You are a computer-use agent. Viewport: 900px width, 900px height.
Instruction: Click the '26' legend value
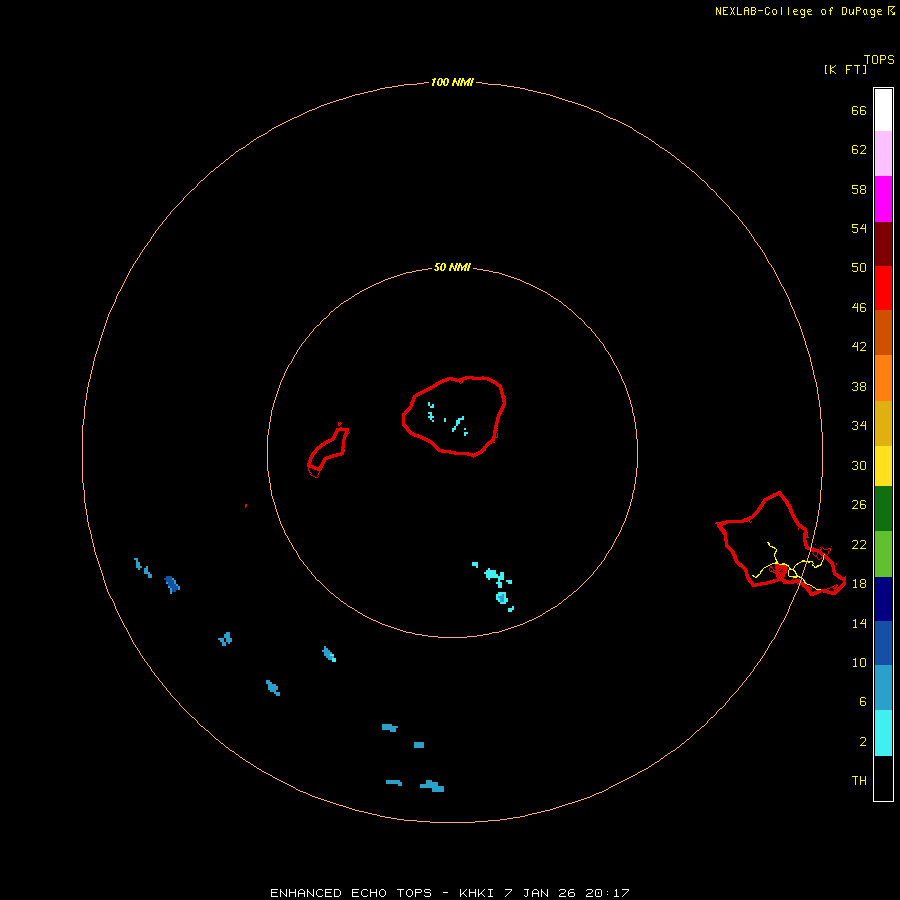tap(859, 505)
